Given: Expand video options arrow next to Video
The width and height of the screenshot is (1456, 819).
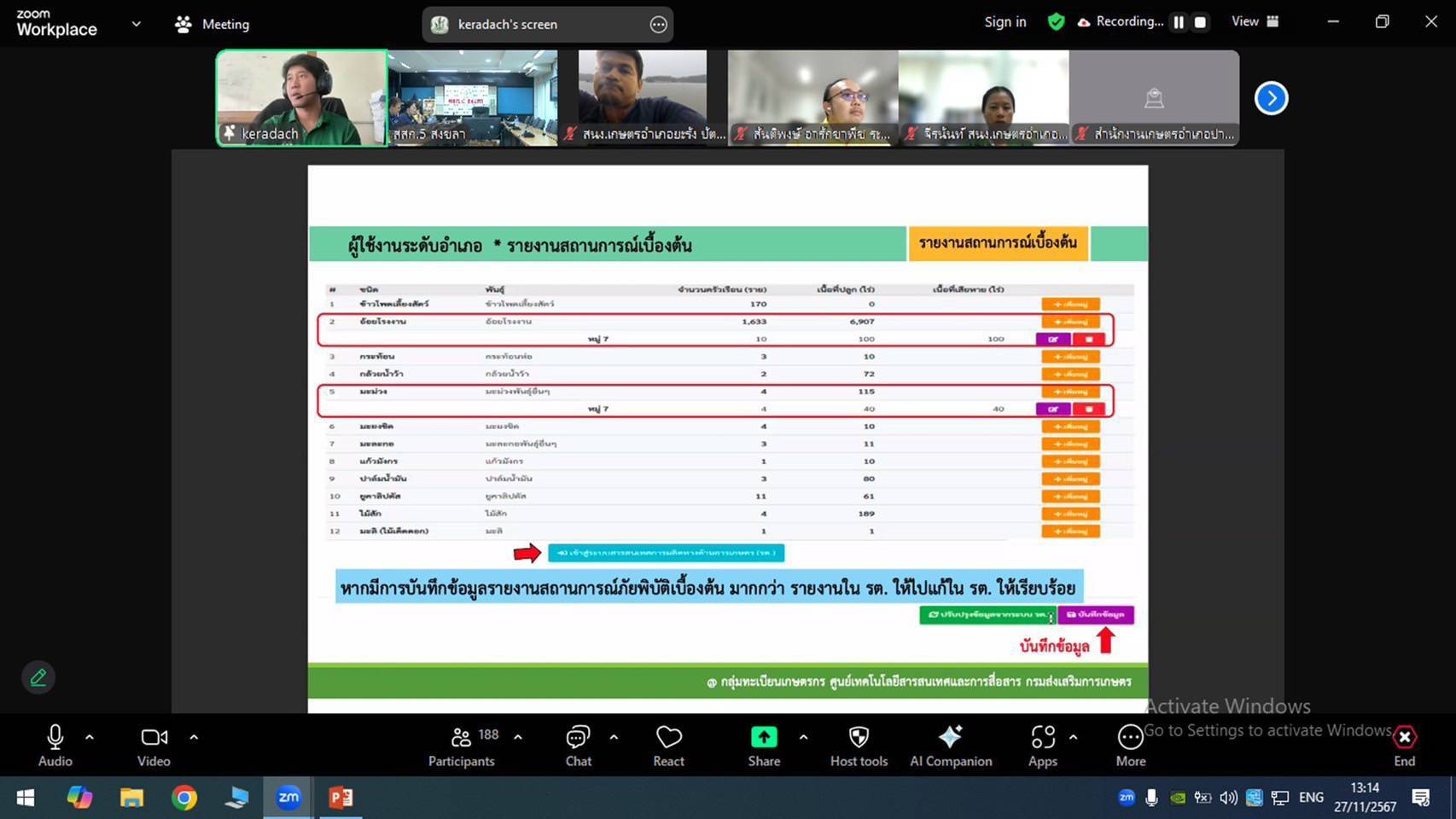Looking at the screenshot, I should click(x=194, y=737).
